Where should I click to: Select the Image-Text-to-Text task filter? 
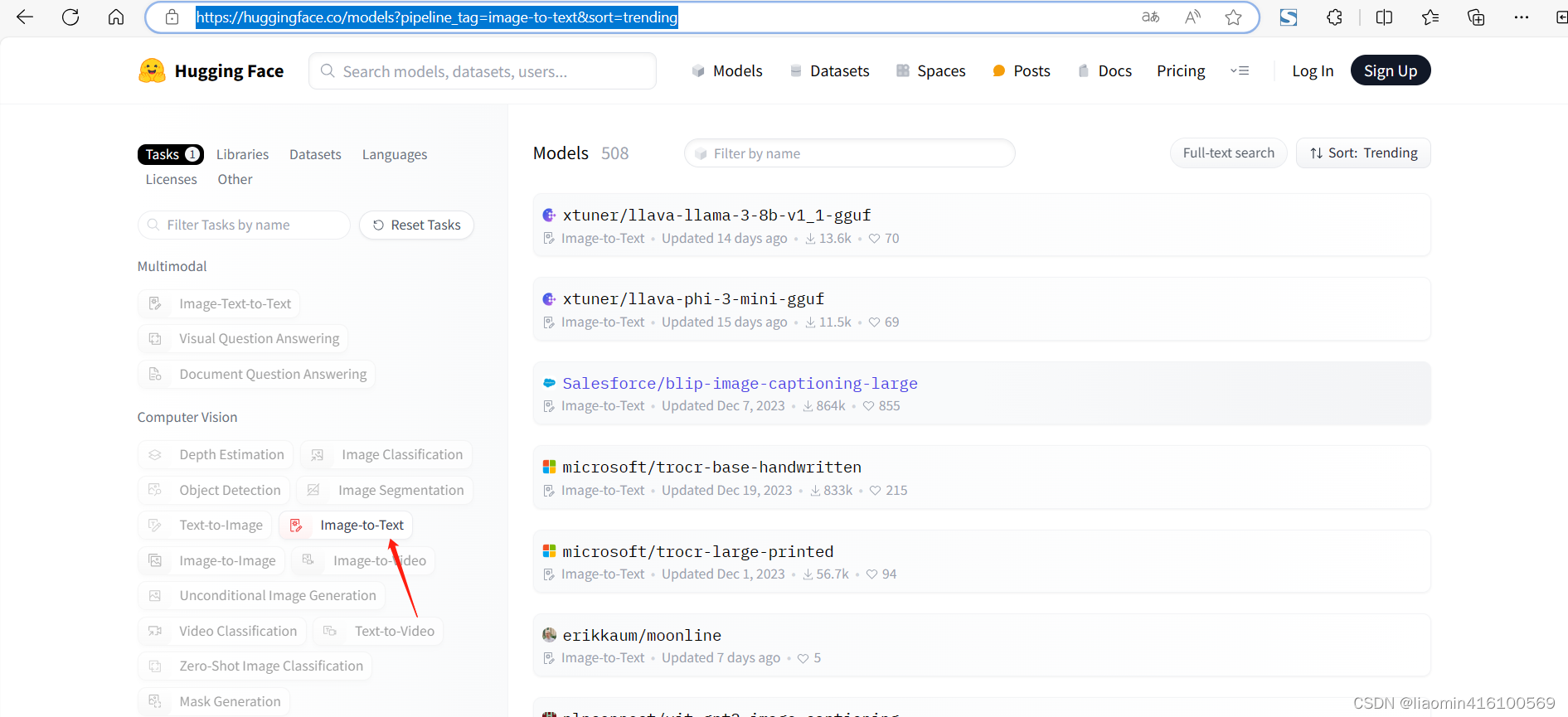click(x=219, y=303)
